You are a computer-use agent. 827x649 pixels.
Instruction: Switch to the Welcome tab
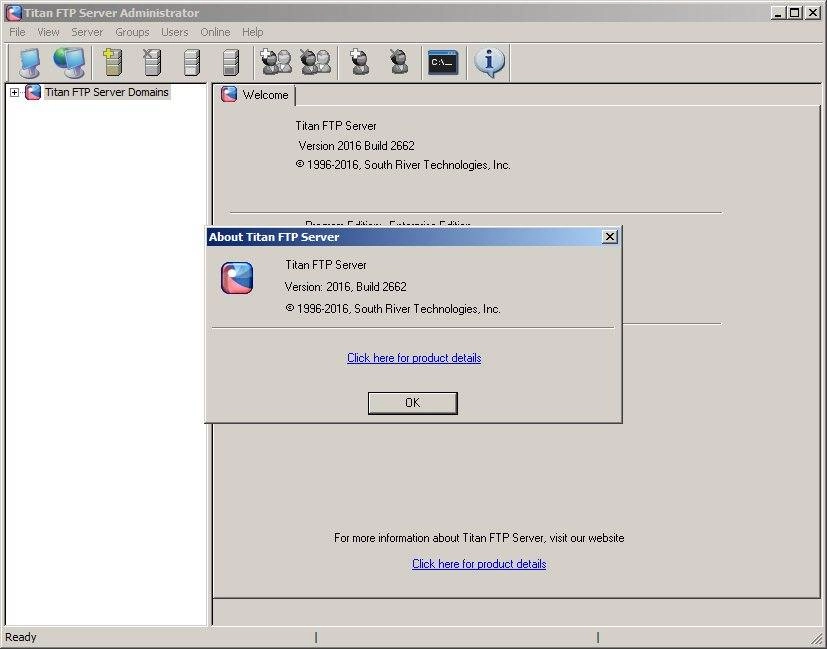[x=255, y=95]
